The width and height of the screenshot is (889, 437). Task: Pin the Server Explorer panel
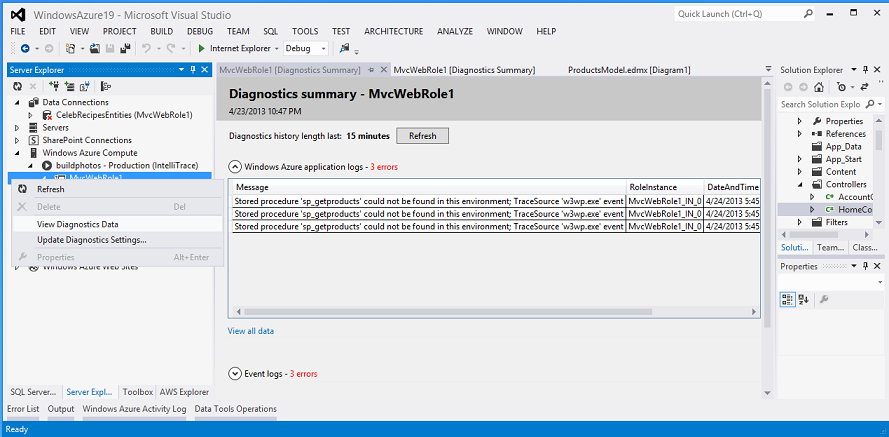[193, 70]
